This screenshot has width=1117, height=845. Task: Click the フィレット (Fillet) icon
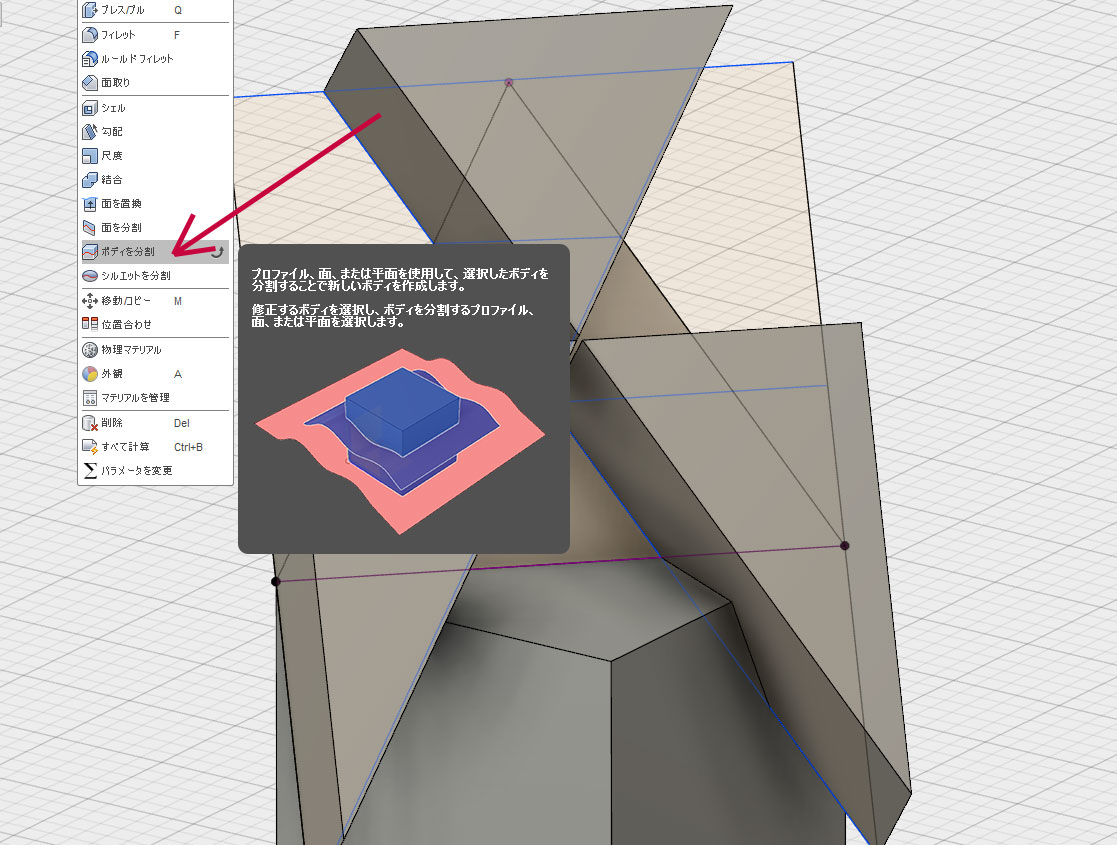tap(89, 34)
